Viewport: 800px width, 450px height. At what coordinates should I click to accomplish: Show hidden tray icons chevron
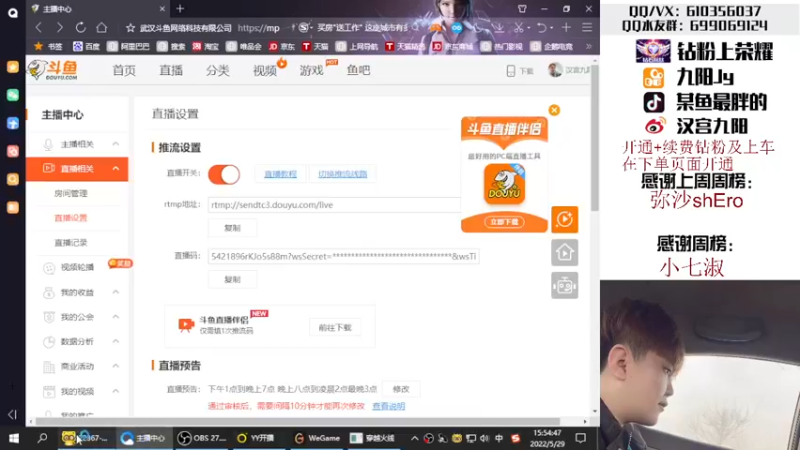pyautogui.click(x=415, y=438)
